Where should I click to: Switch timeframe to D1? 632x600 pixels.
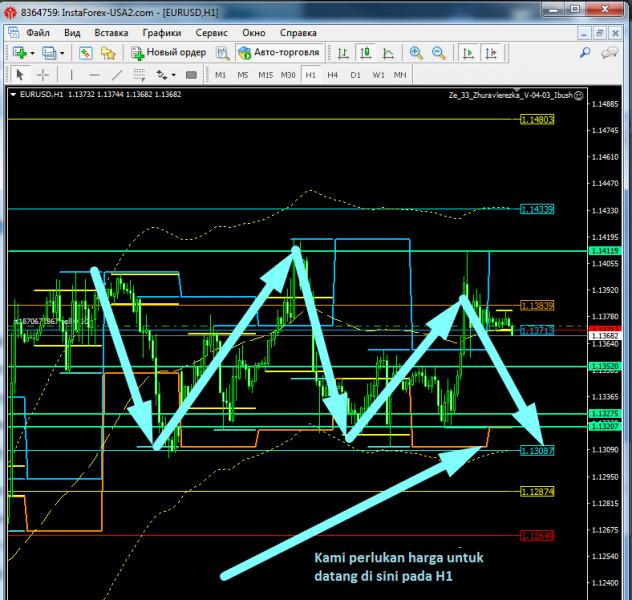click(356, 75)
